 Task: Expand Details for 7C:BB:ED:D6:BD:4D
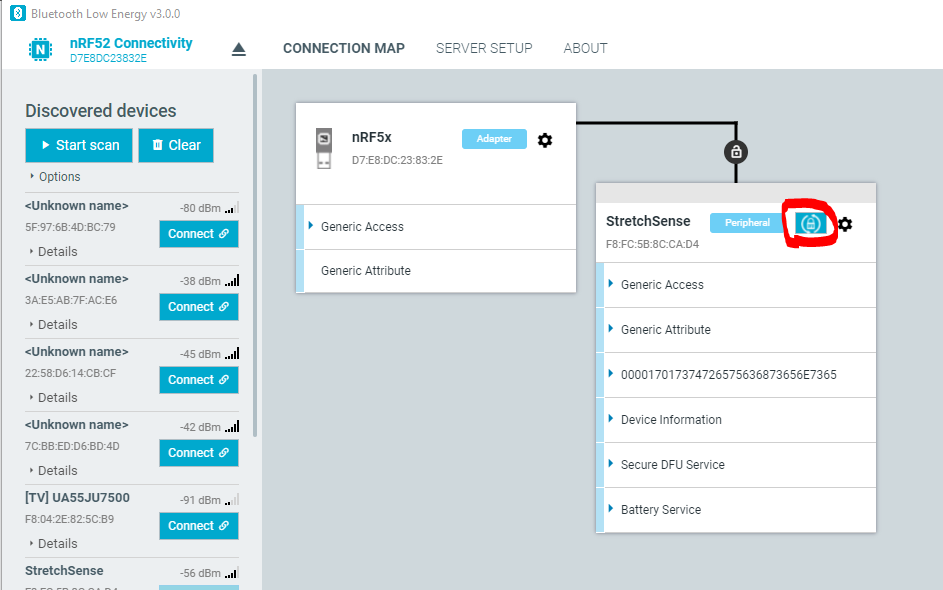[54, 470]
